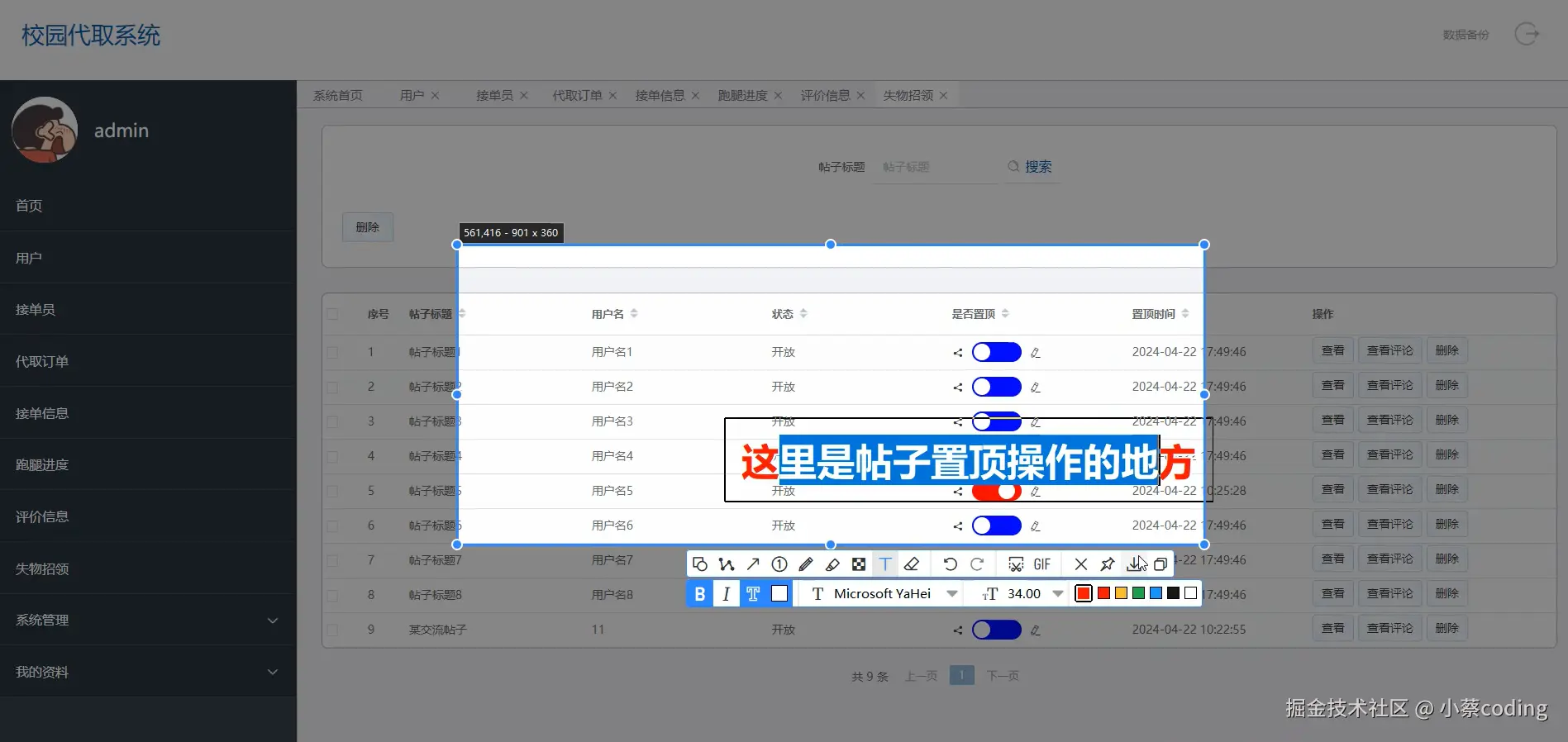1568x742 pixels.
Task: Open 跑腿进度 in the sidebar
Action: click(148, 464)
